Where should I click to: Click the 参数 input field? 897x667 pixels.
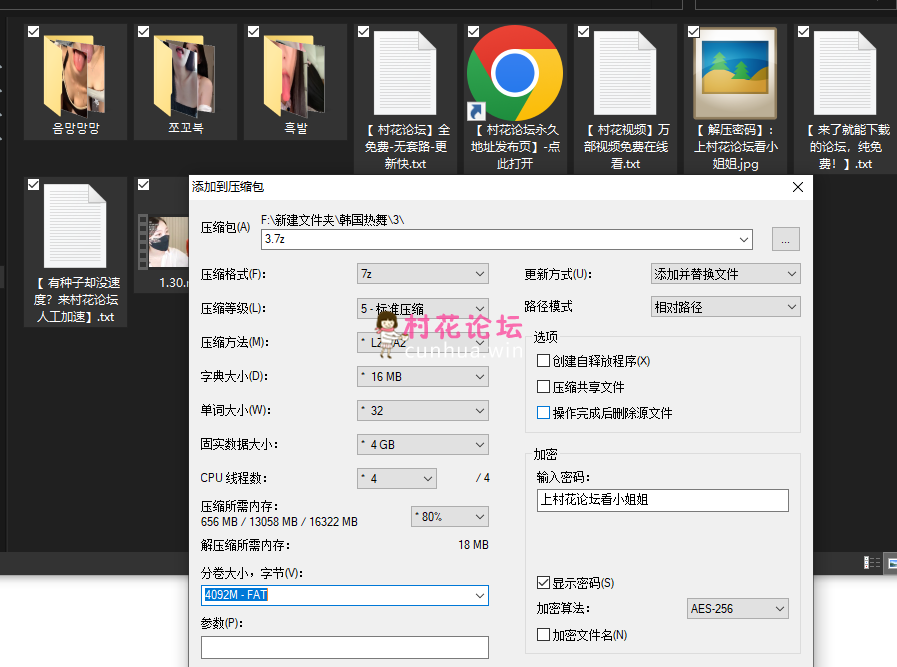tap(344, 647)
